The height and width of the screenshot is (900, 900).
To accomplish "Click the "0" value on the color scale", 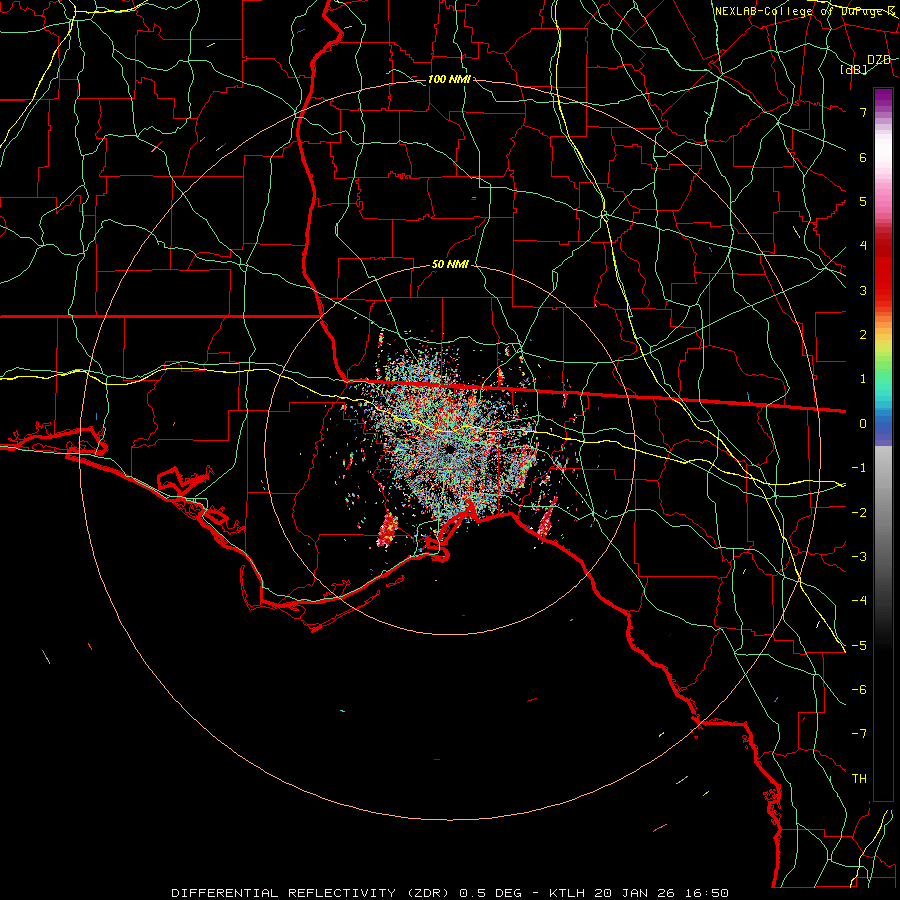I will pos(863,424).
